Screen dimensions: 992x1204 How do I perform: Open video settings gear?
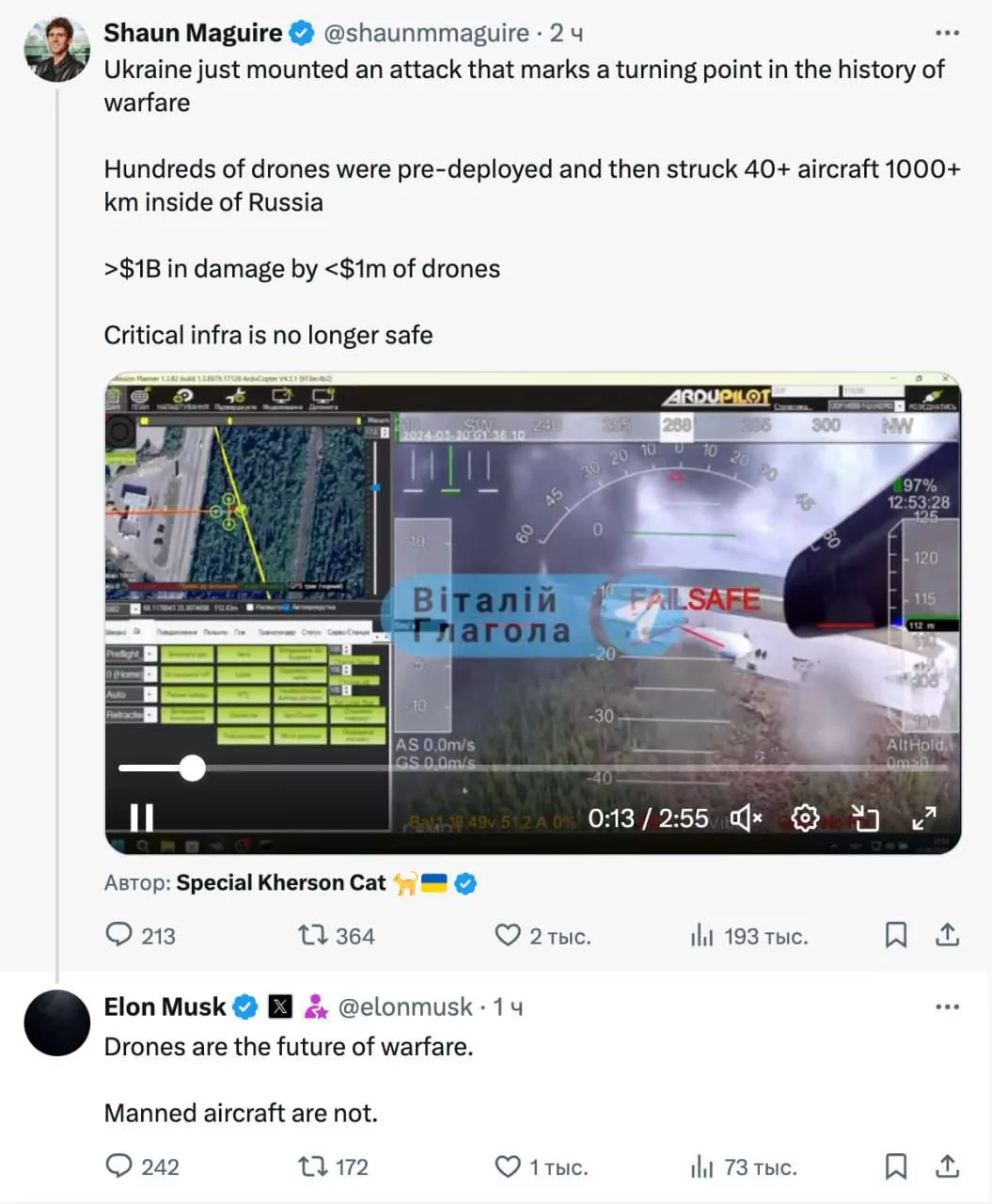point(805,818)
